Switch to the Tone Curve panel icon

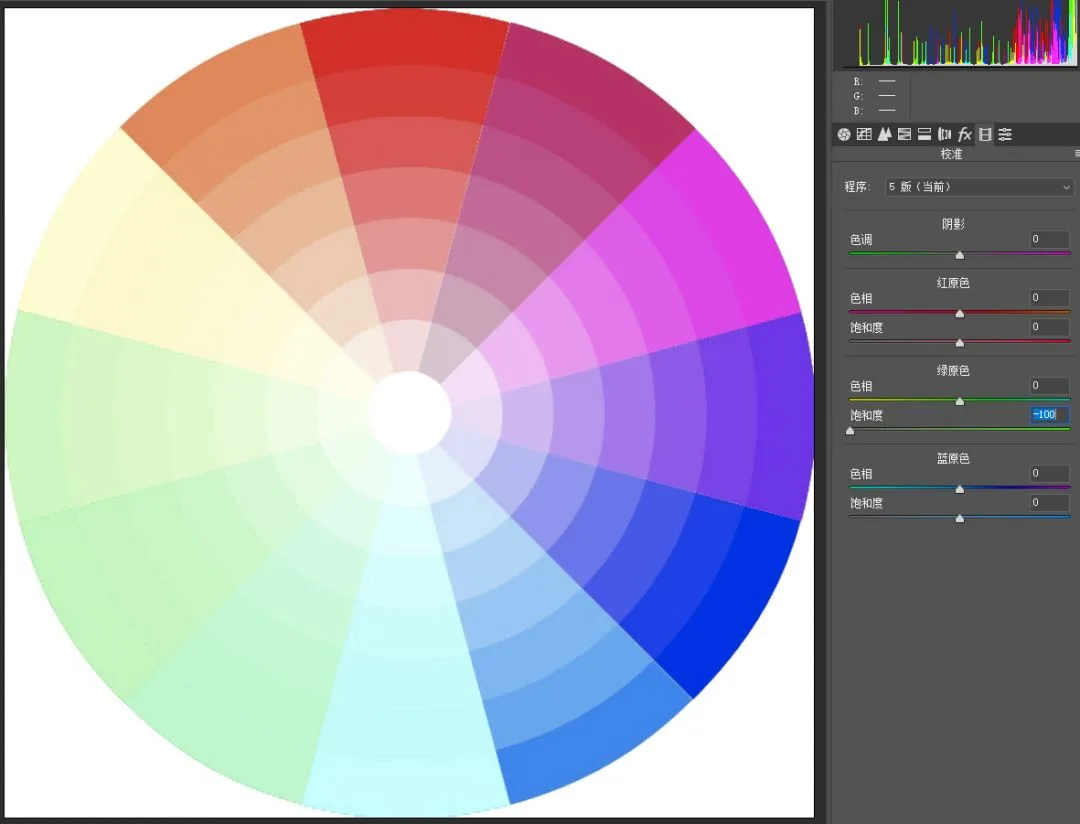[x=864, y=134]
